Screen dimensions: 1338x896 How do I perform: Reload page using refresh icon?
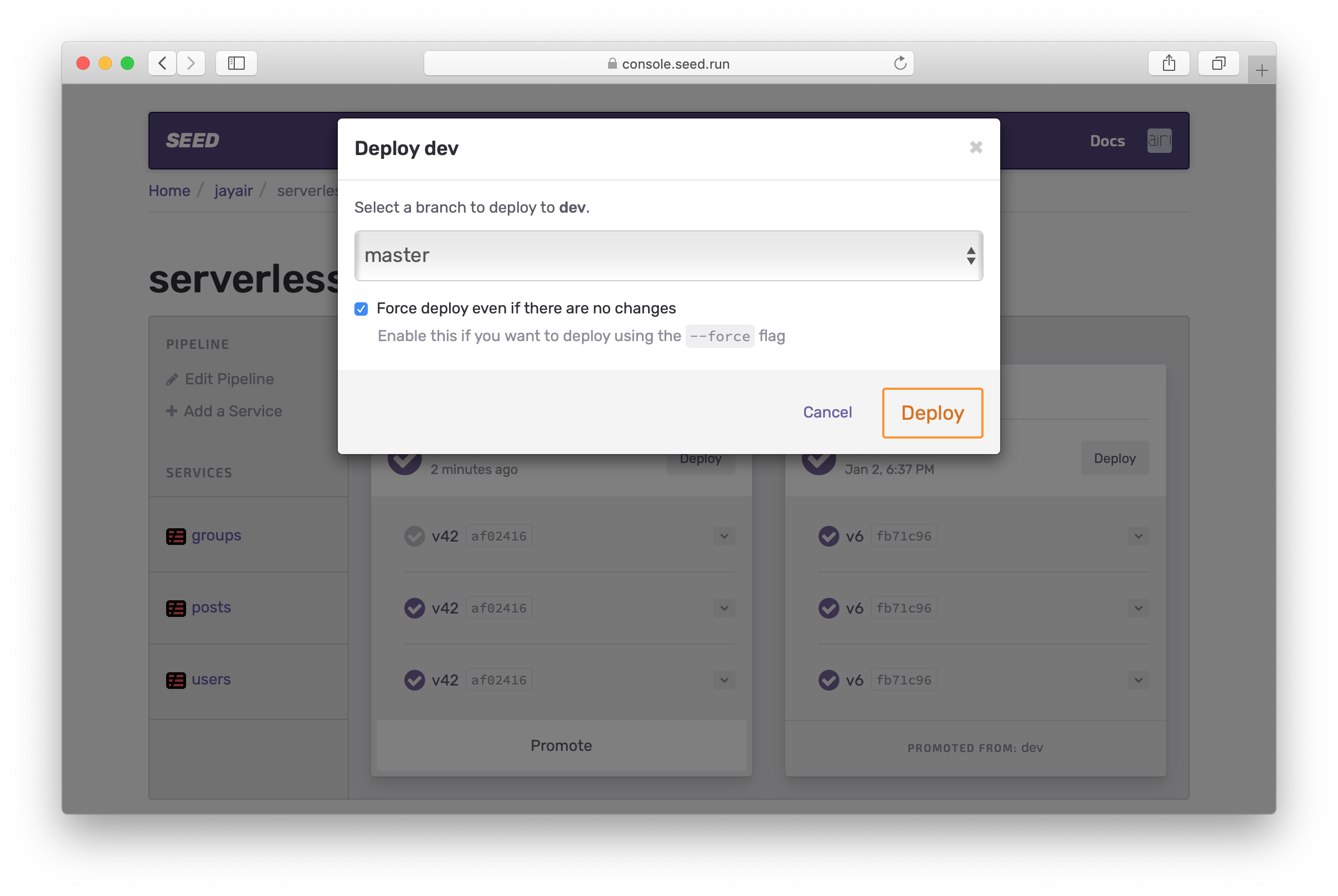tap(900, 63)
